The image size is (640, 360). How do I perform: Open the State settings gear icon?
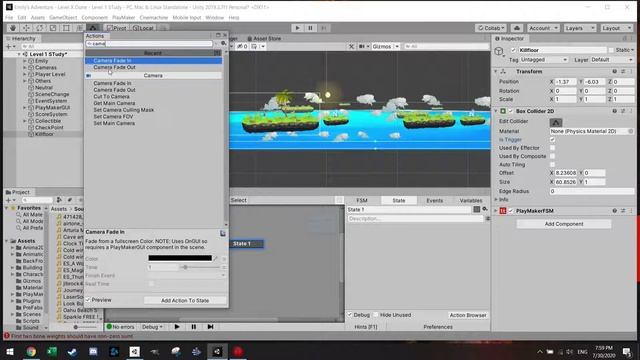(485, 209)
